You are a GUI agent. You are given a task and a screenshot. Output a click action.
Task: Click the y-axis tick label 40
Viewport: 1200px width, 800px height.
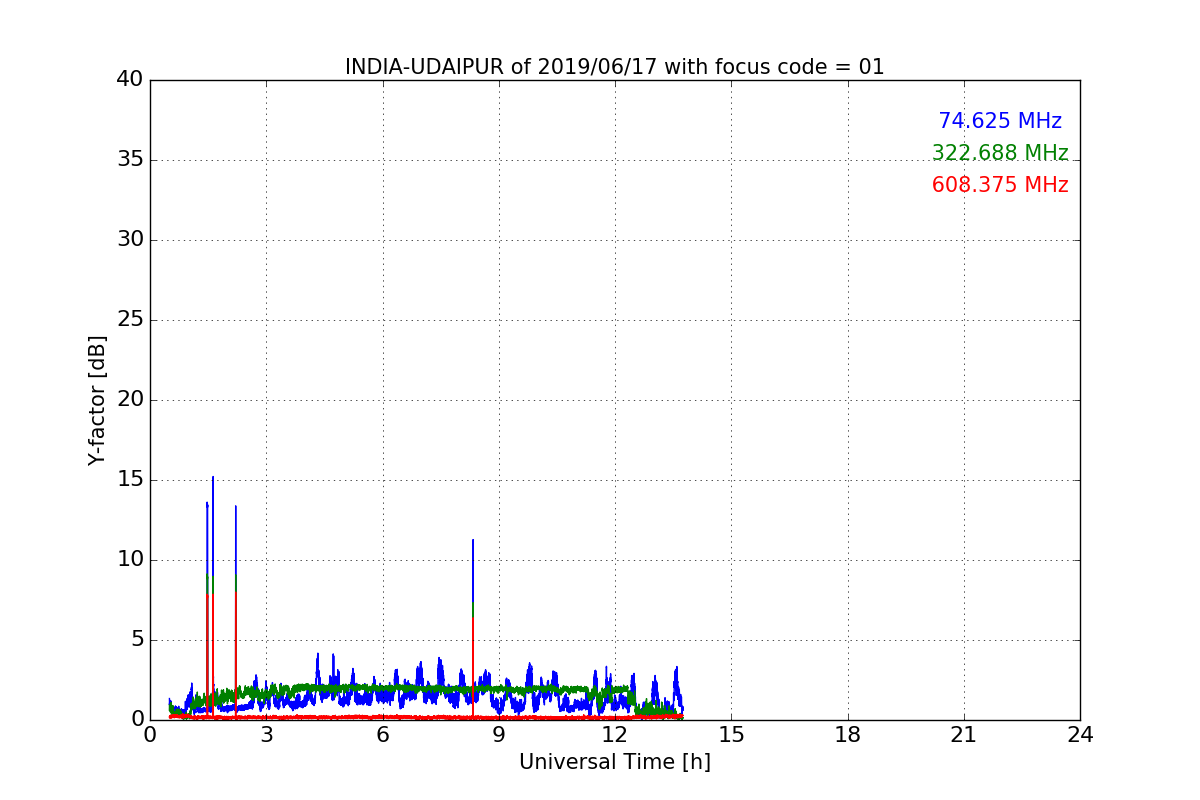click(x=129, y=80)
